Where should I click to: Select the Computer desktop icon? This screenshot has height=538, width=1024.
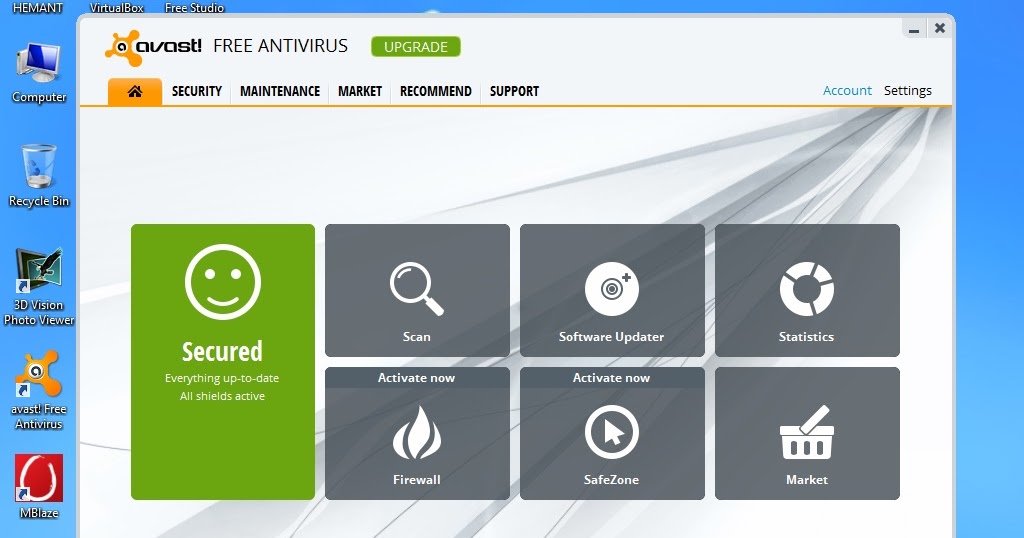pos(39,73)
